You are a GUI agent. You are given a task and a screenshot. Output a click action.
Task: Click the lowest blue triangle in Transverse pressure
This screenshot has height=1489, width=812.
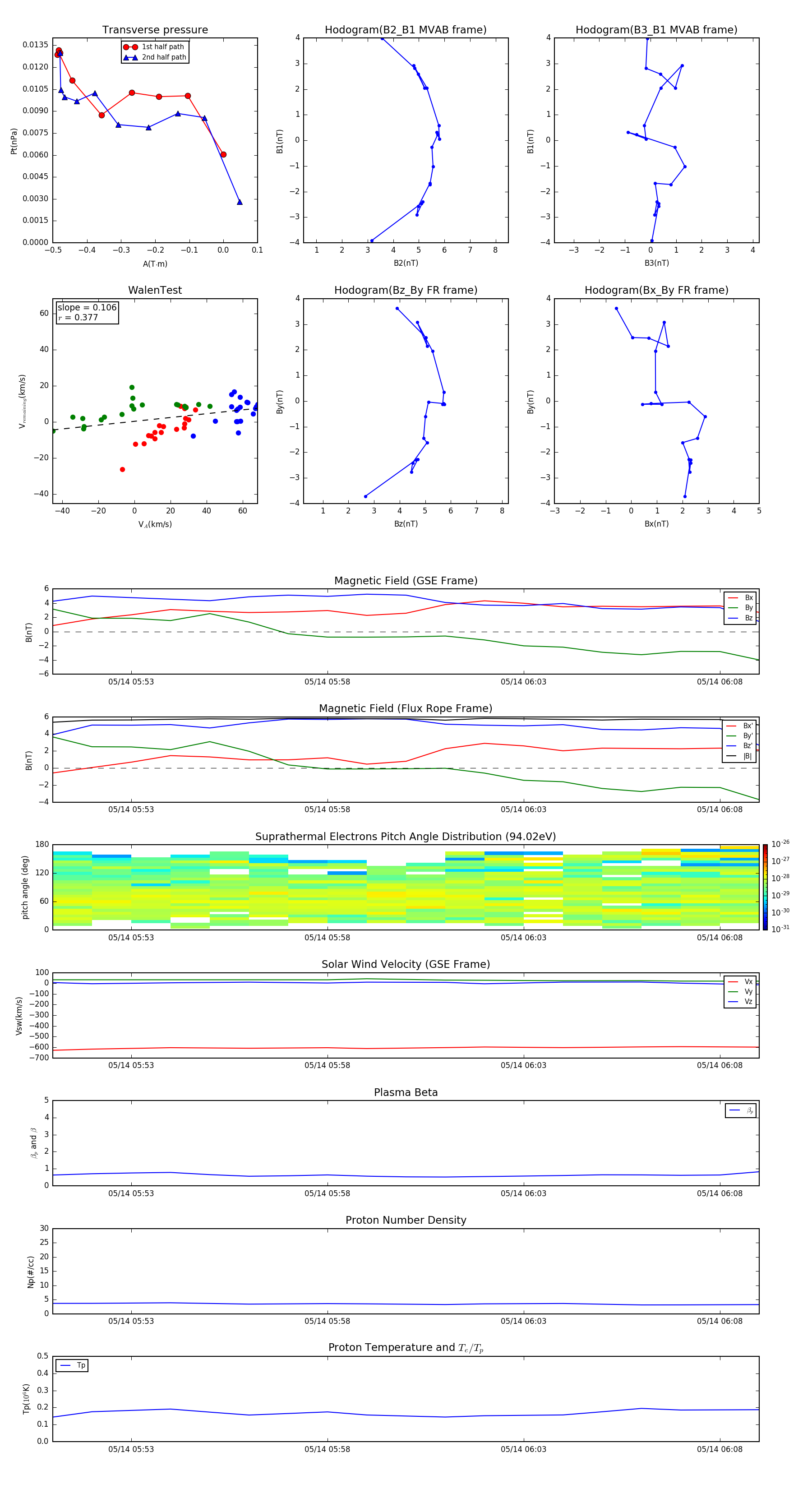click(x=239, y=202)
